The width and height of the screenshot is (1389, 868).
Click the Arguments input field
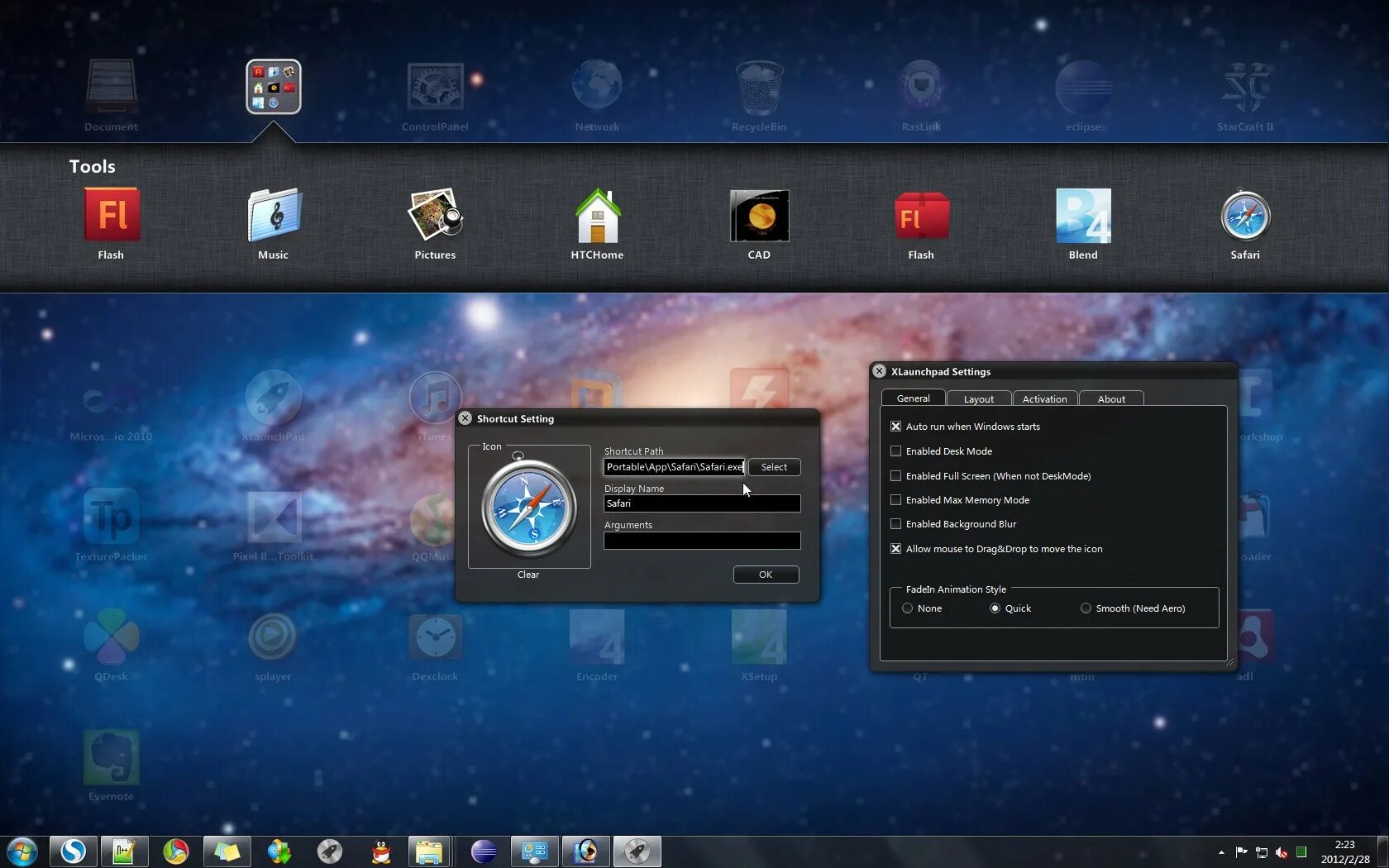coord(702,541)
